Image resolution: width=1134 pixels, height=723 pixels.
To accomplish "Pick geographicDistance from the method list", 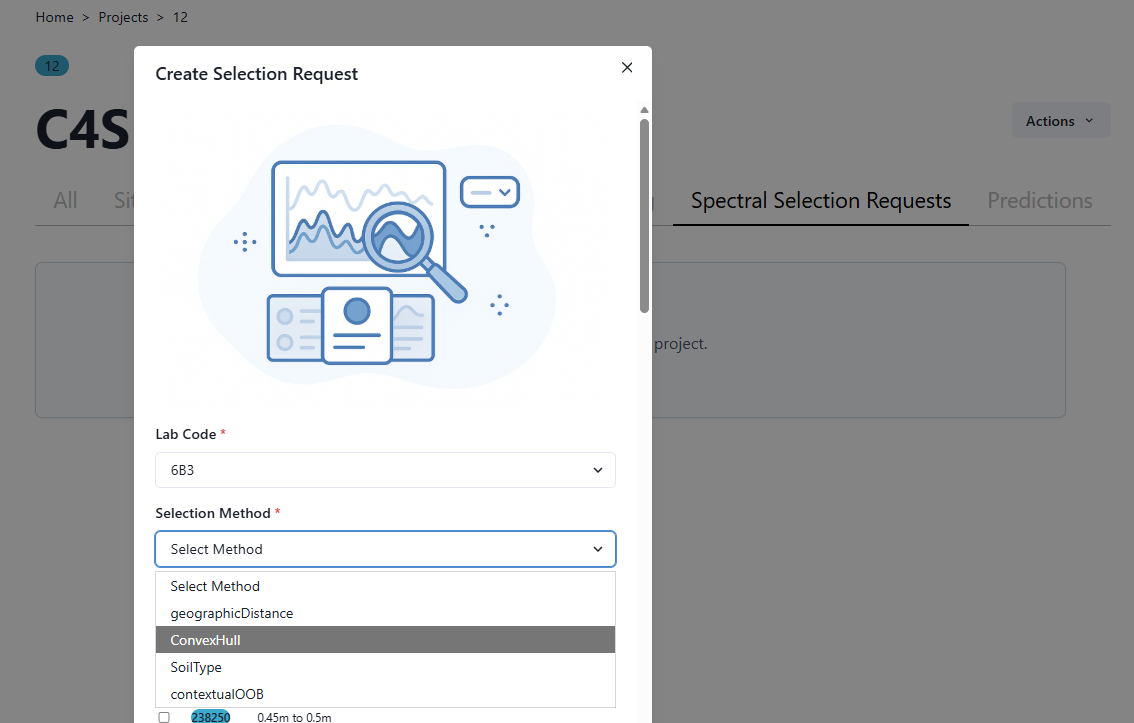I will tap(385, 613).
